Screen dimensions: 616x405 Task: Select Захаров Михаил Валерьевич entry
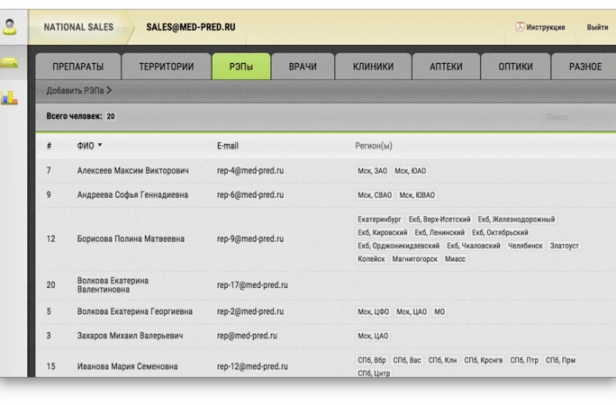click(131, 336)
